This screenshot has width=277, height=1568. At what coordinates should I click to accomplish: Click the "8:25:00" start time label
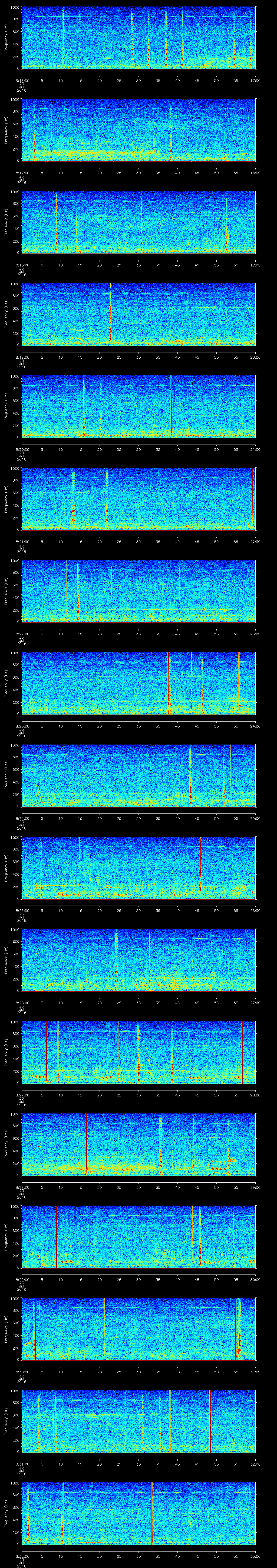(x=22, y=910)
